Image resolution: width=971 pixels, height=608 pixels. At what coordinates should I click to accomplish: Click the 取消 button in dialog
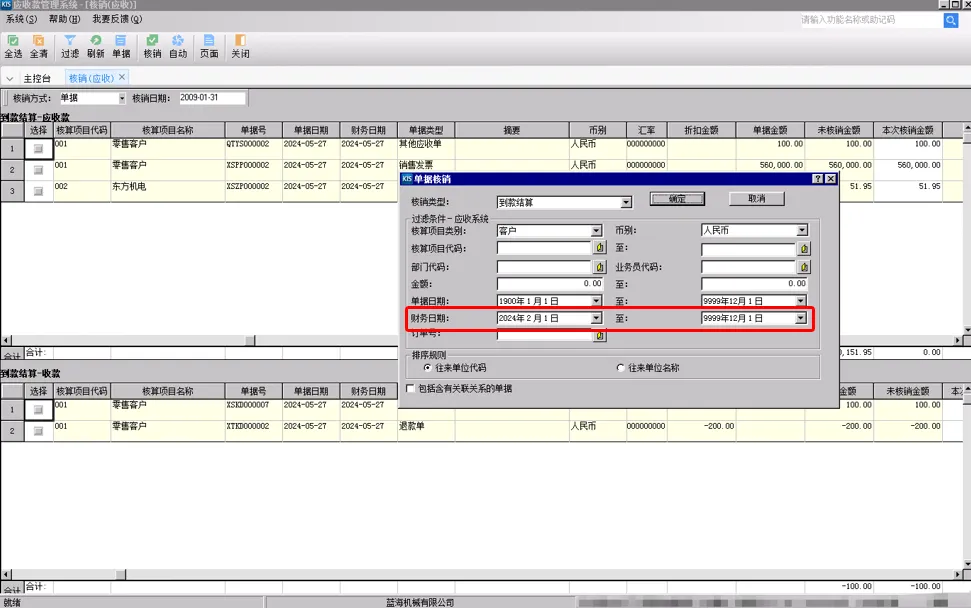[757, 199]
